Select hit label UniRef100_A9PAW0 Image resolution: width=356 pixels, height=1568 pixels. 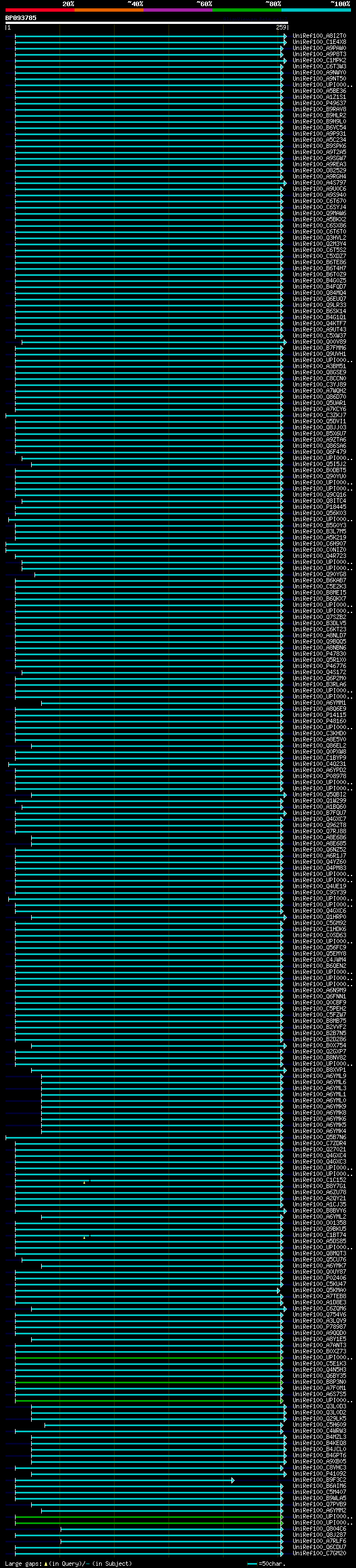(319, 48)
